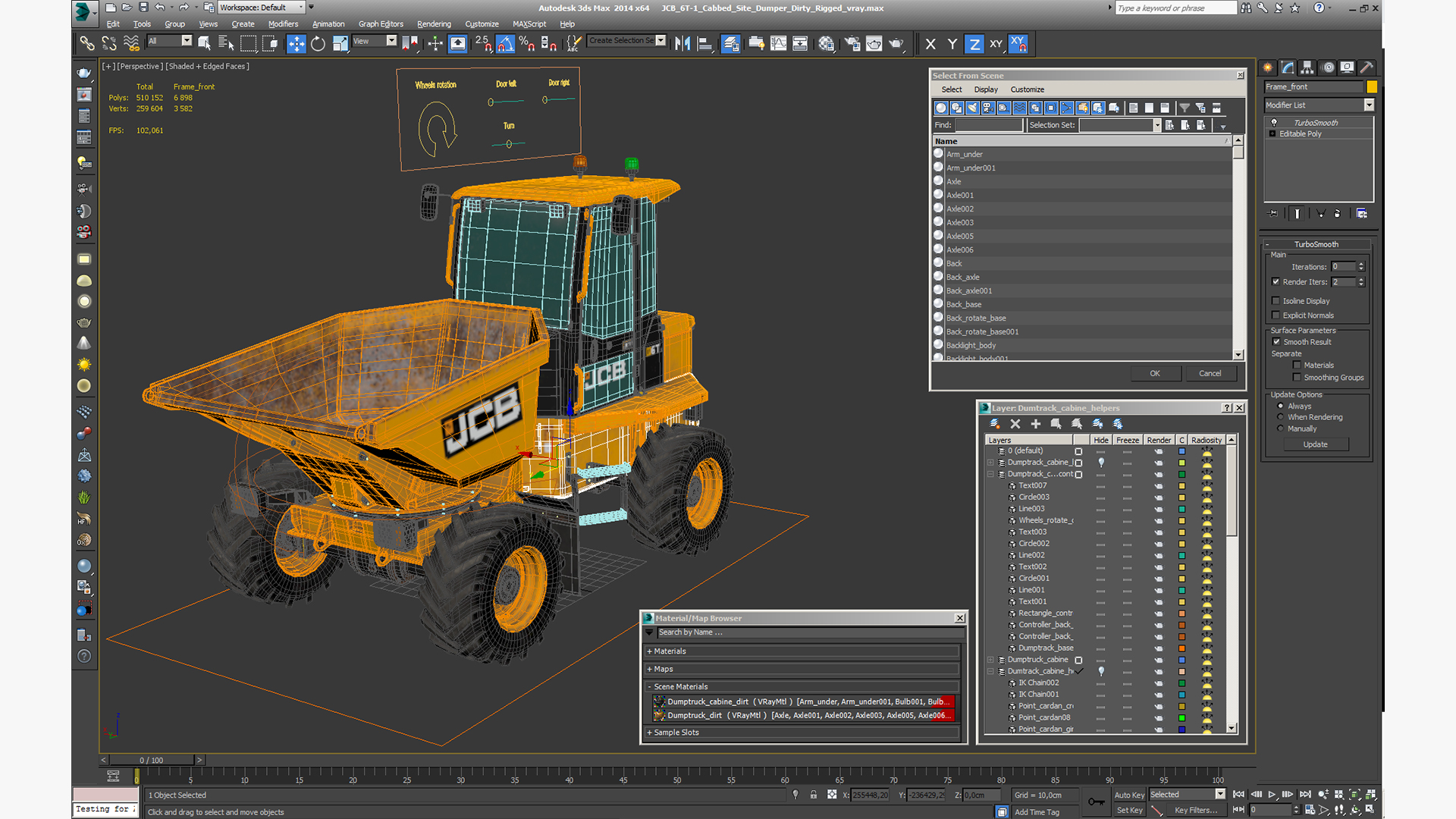1456x819 pixels.
Task: Click the Select and Link chain icon
Action: pos(87,44)
